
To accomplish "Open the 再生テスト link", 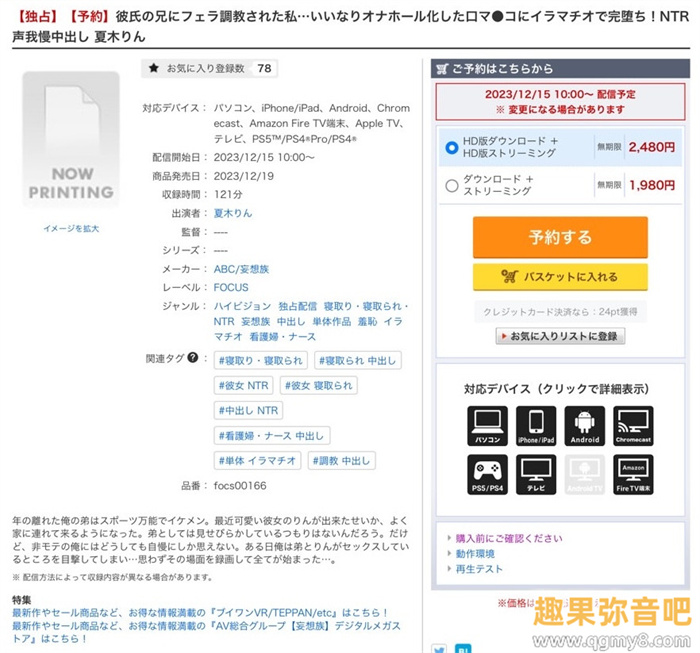I will click(479, 570).
